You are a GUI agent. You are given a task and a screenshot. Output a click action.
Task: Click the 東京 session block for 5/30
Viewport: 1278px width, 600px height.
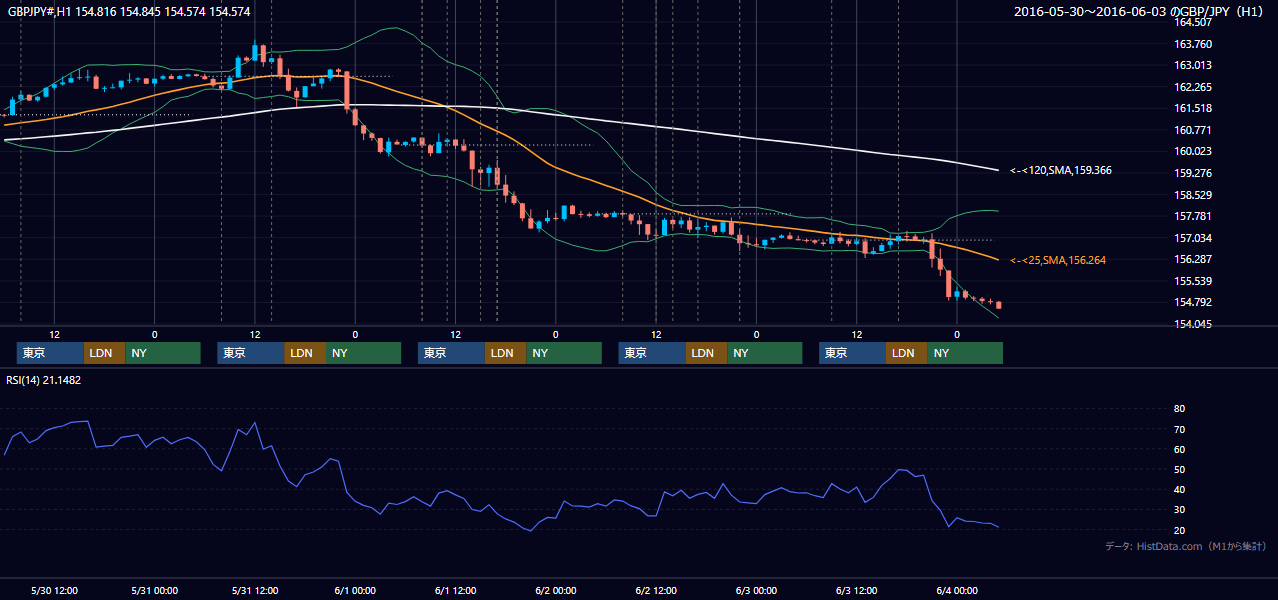tap(50, 353)
